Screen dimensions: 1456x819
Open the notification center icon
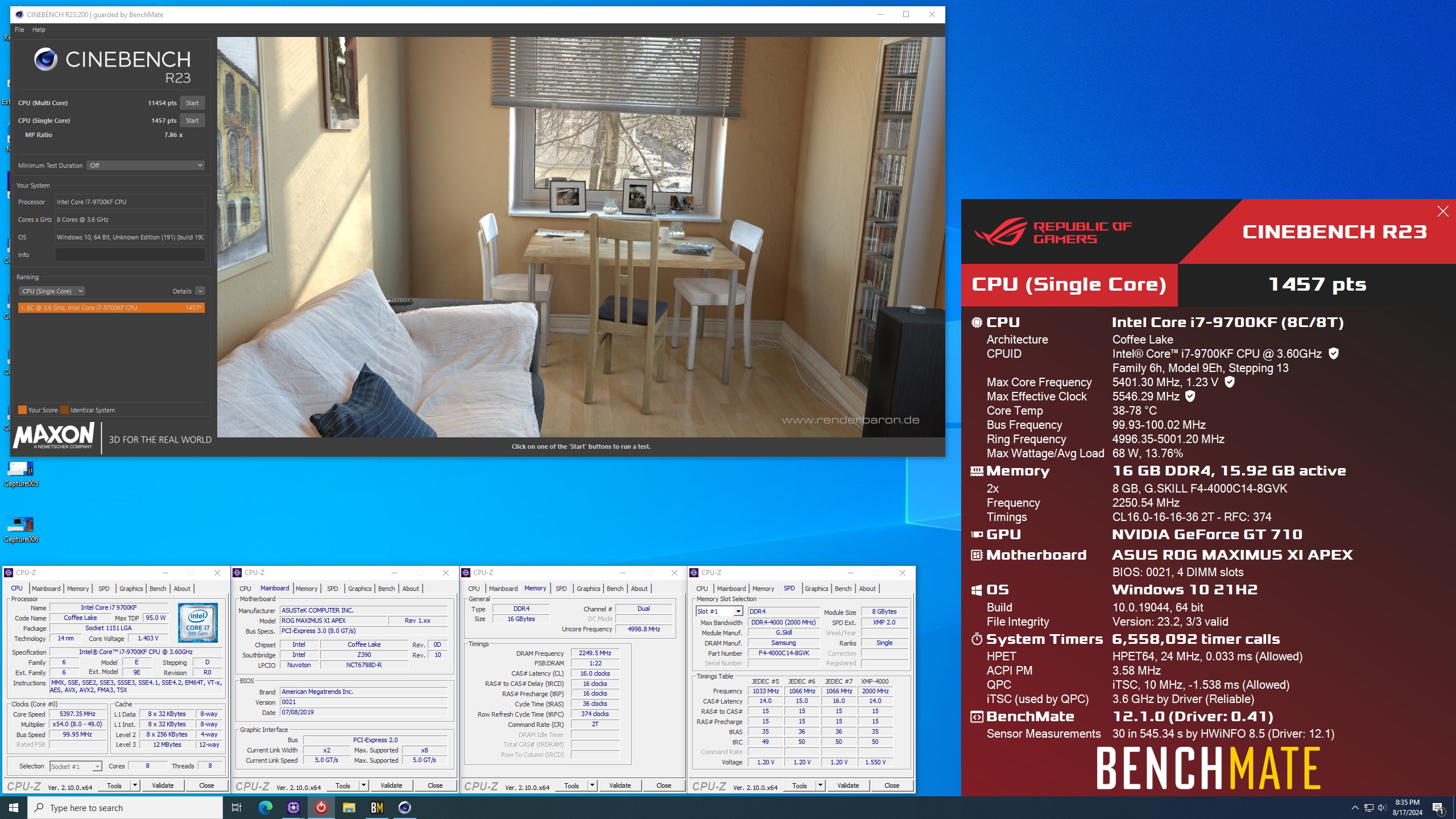pos(1438,808)
